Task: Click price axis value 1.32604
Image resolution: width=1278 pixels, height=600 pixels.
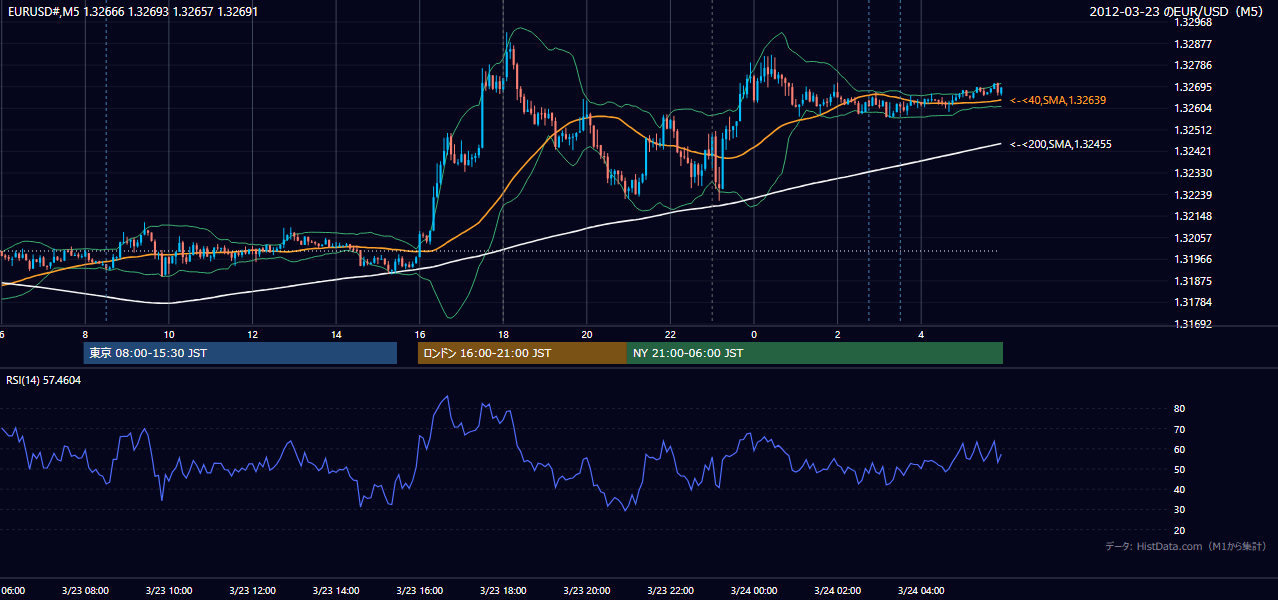Action: tap(1194, 108)
